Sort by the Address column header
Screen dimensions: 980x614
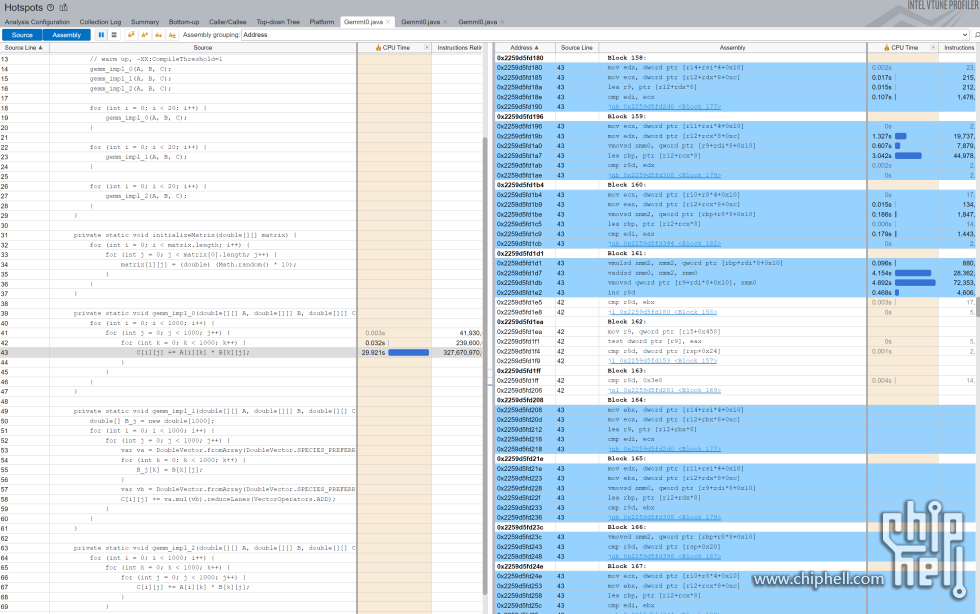coord(524,48)
